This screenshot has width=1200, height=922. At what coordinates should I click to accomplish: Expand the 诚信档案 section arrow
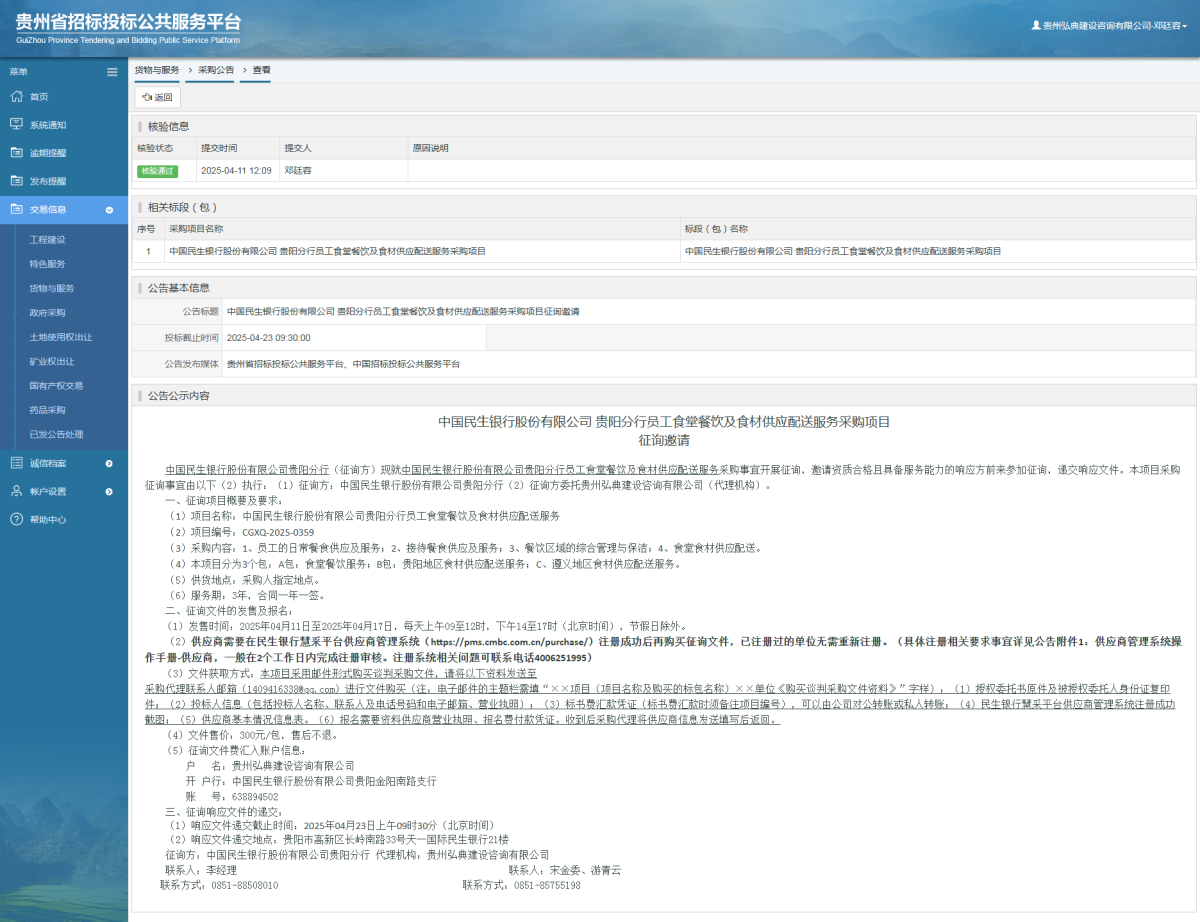110,462
